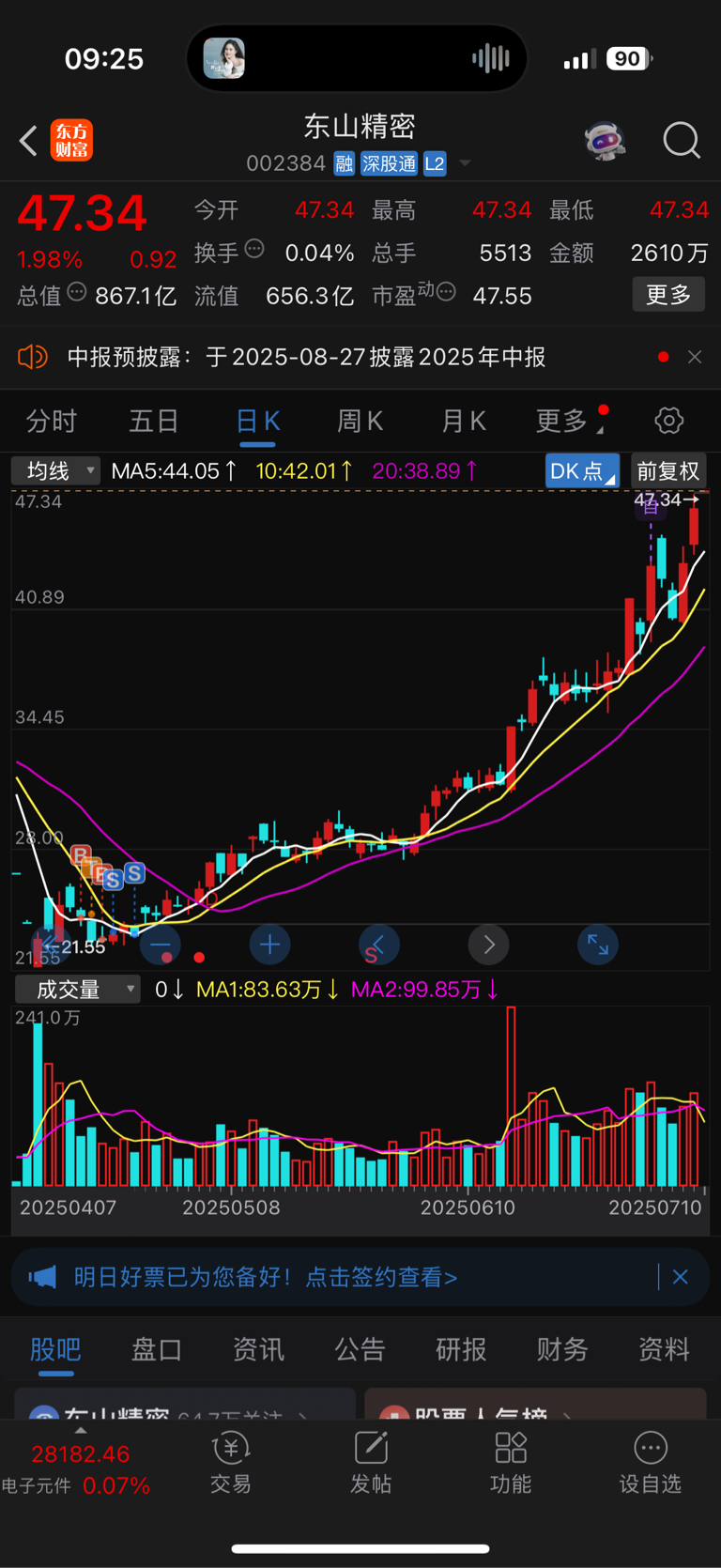Open the 交易 trade button
The height and width of the screenshot is (1568, 721).
click(x=231, y=1463)
